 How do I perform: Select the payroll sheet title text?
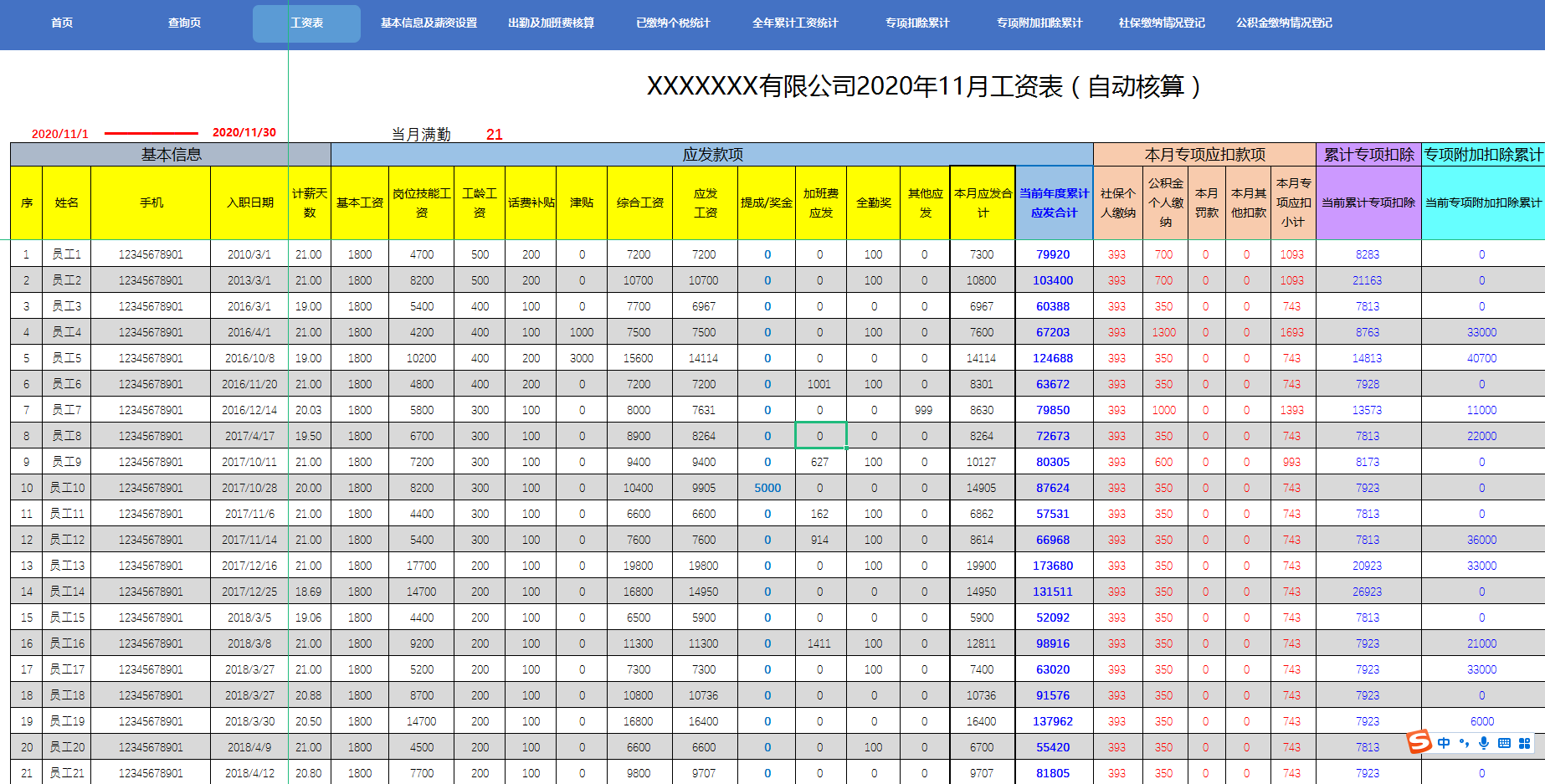click(924, 86)
